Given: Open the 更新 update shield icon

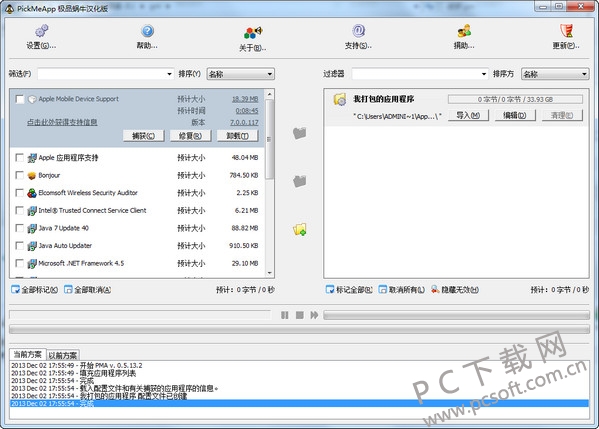Looking at the screenshot, I should coord(566,31).
